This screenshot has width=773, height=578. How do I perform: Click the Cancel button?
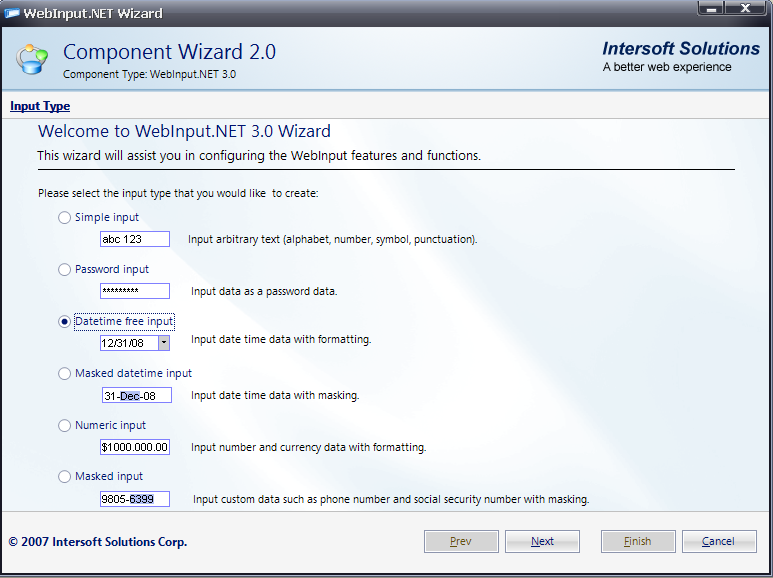[x=718, y=541]
